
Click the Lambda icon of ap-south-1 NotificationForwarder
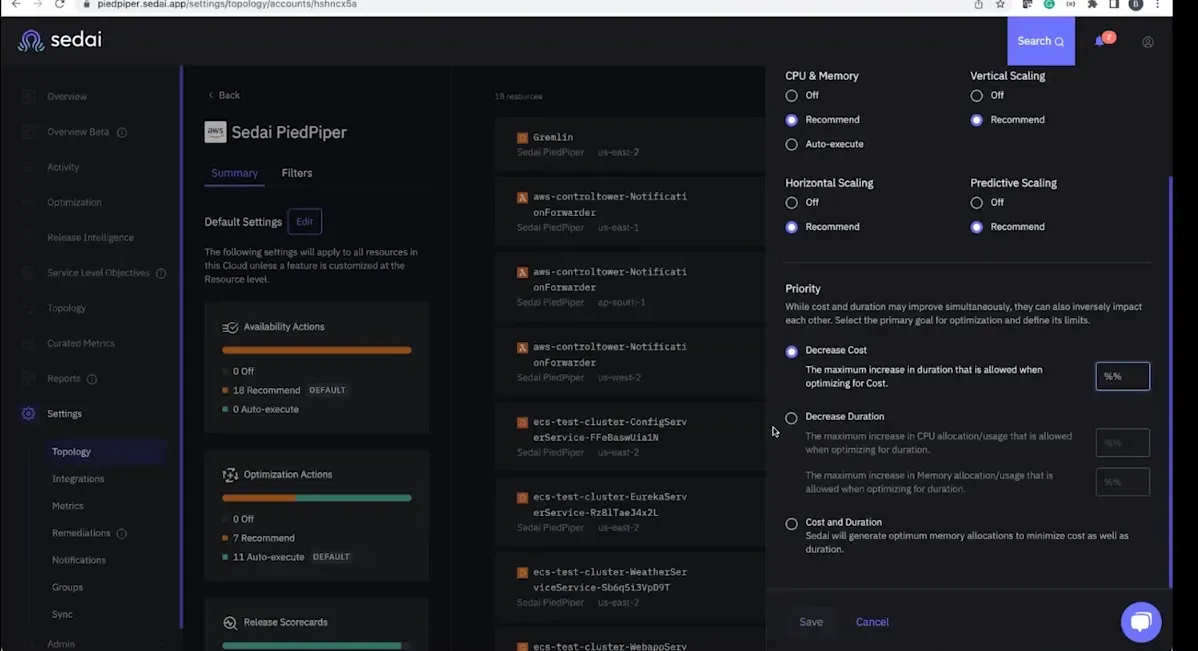tap(523, 272)
